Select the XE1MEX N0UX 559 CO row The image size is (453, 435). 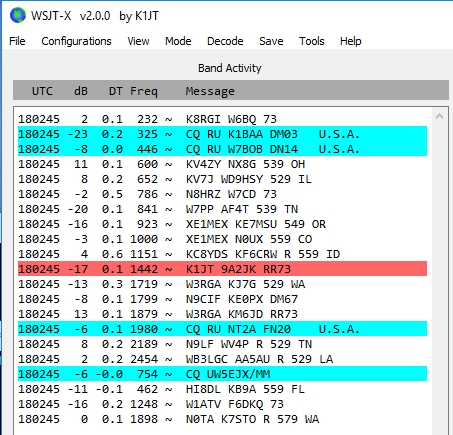(x=222, y=239)
